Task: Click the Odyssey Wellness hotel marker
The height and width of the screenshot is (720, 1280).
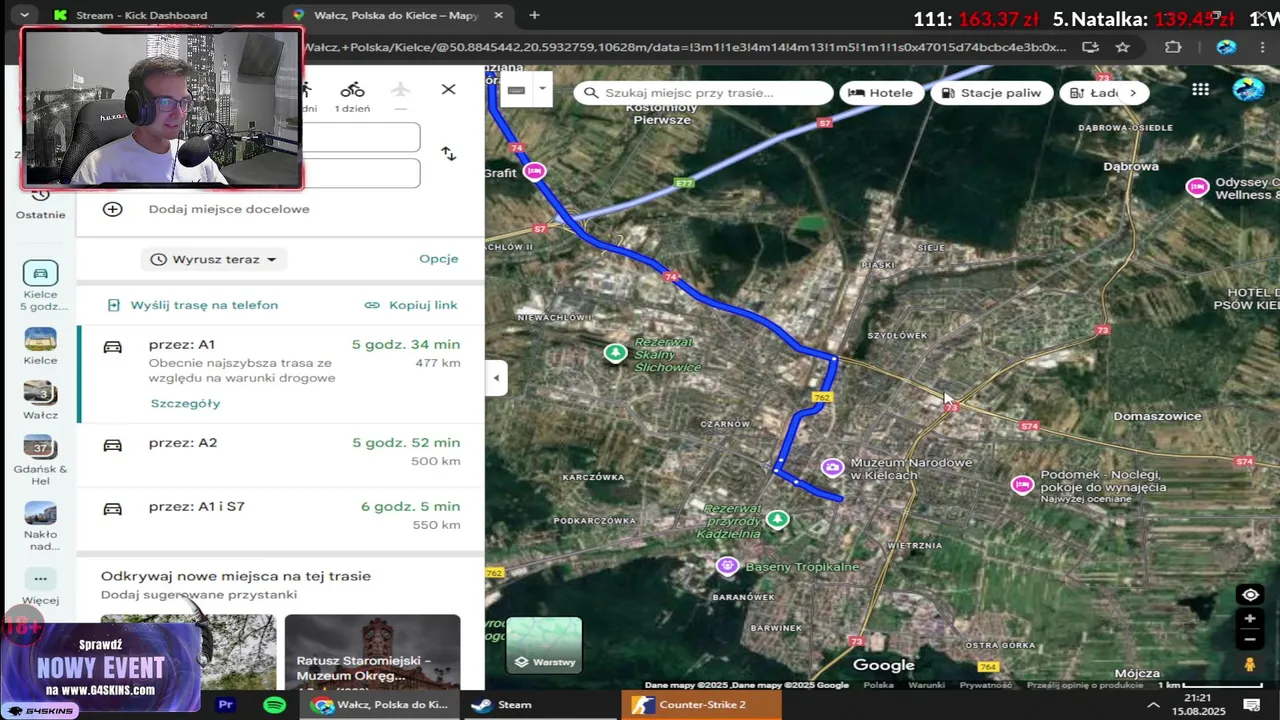Action: click(1197, 187)
